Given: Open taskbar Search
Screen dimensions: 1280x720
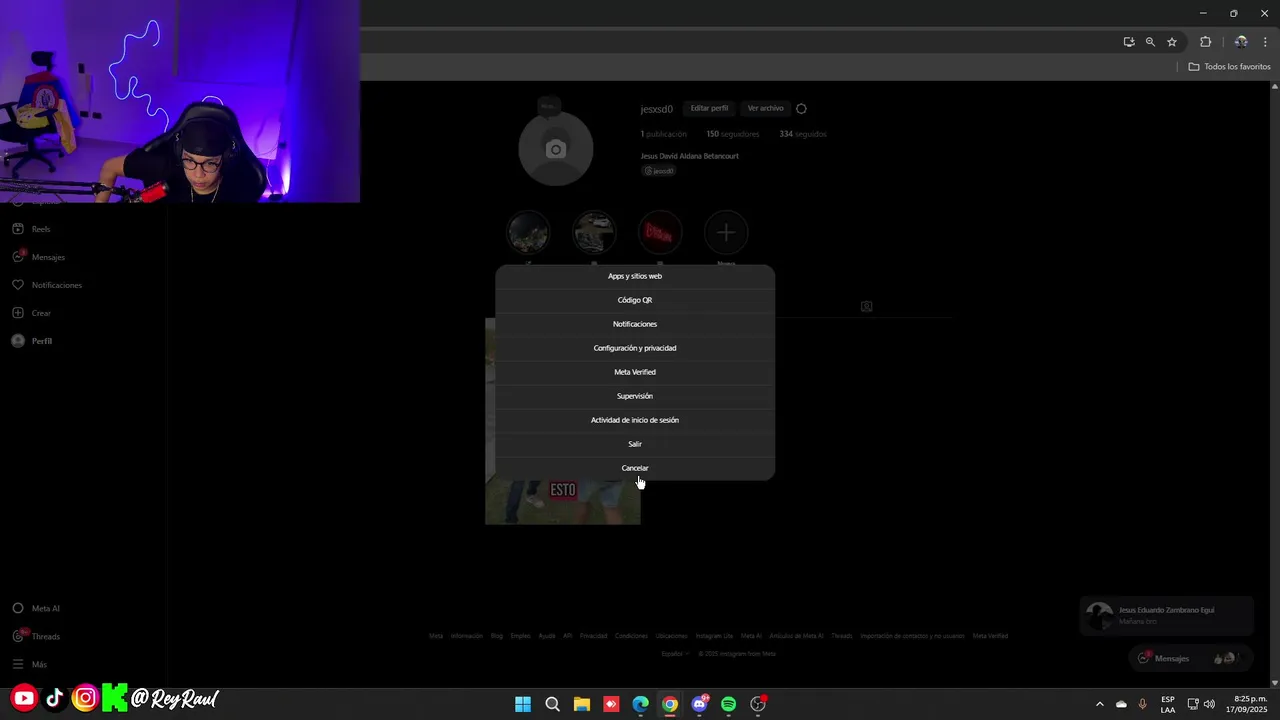Looking at the screenshot, I should point(552,704).
